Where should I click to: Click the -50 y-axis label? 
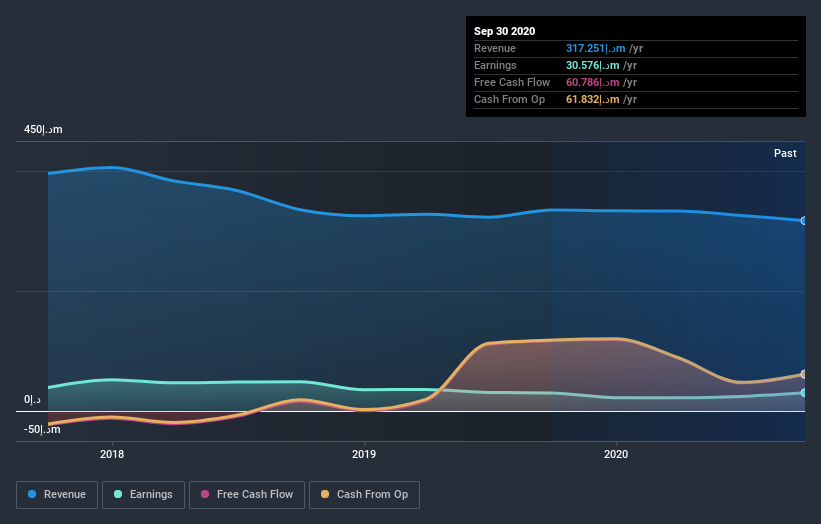[x=42, y=430]
